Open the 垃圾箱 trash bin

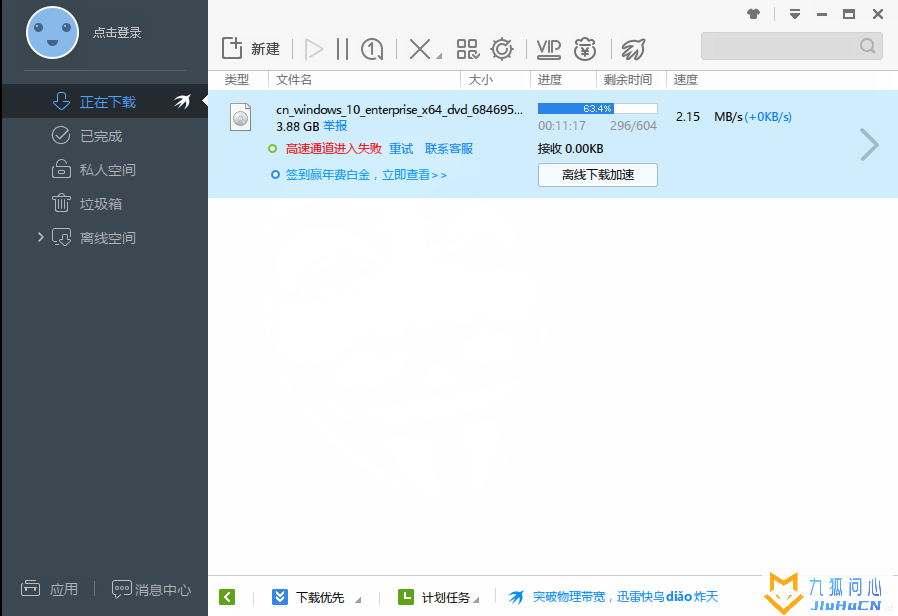pyautogui.click(x=101, y=204)
